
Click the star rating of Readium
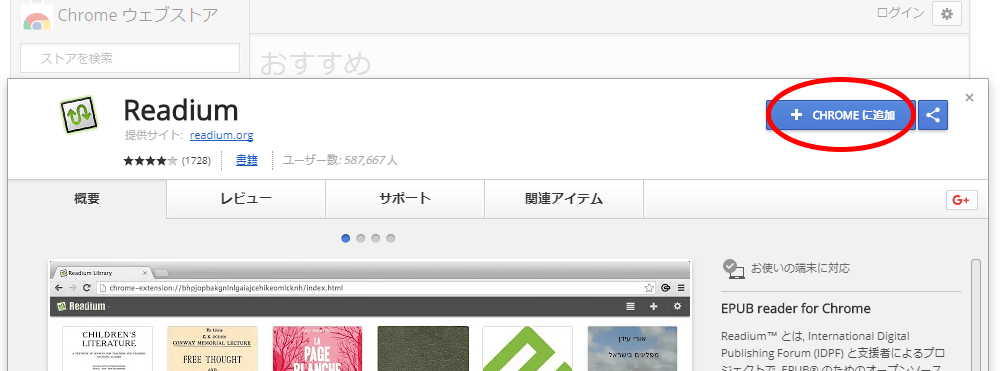tap(151, 161)
